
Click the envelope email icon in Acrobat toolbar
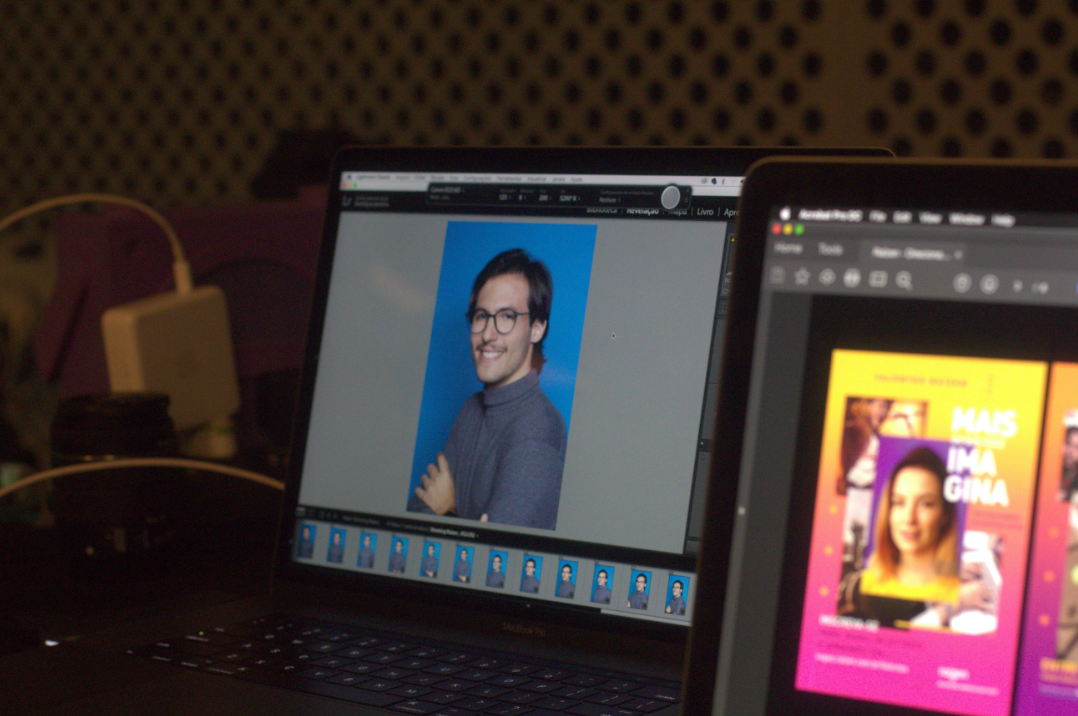point(878,279)
